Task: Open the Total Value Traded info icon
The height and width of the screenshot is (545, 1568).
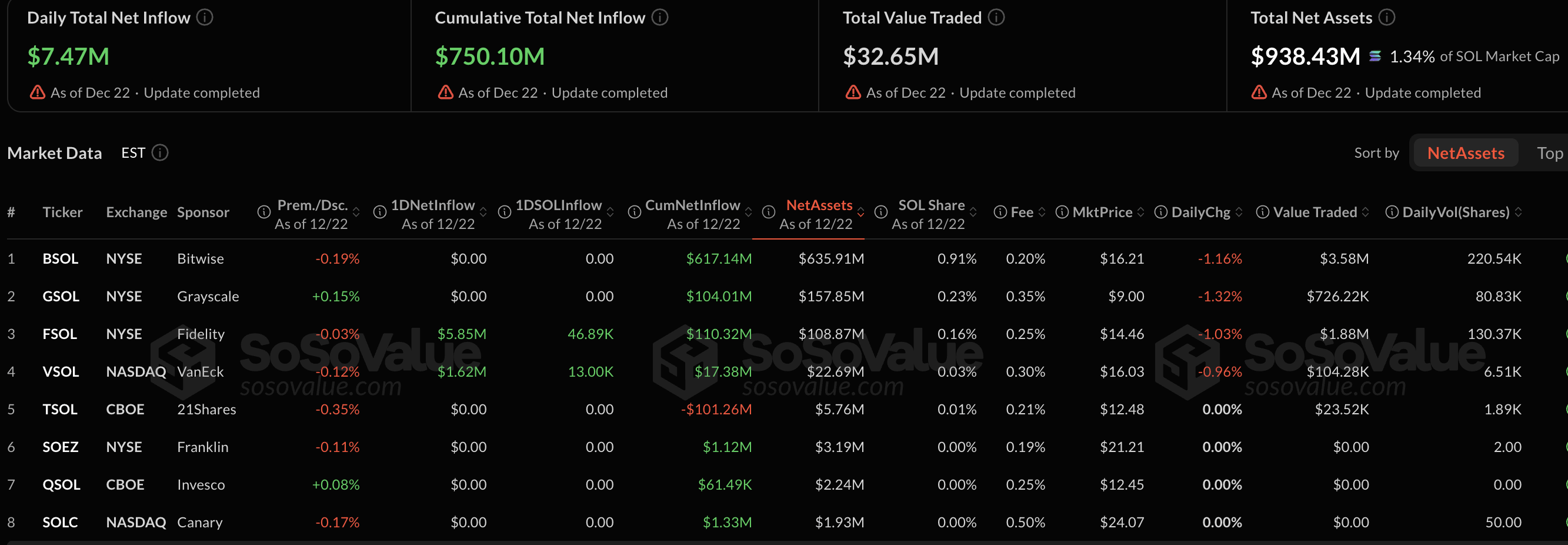Action: pos(996,18)
